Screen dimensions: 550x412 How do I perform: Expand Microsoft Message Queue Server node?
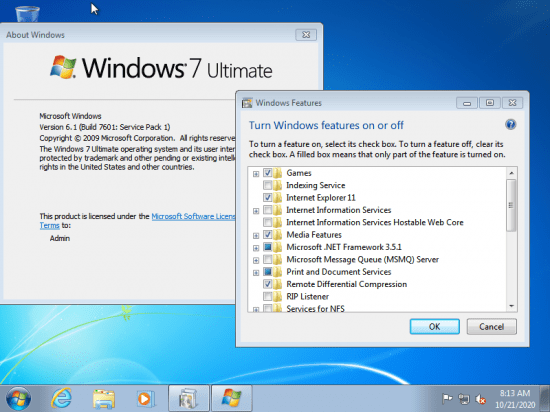tap(256, 260)
